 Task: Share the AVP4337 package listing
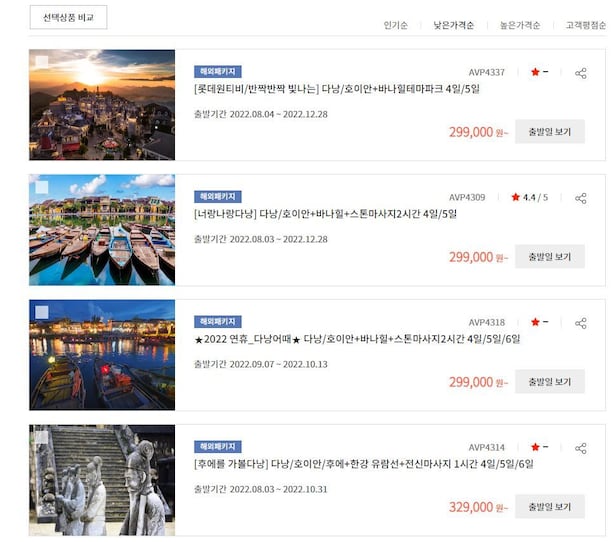click(581, 73)
